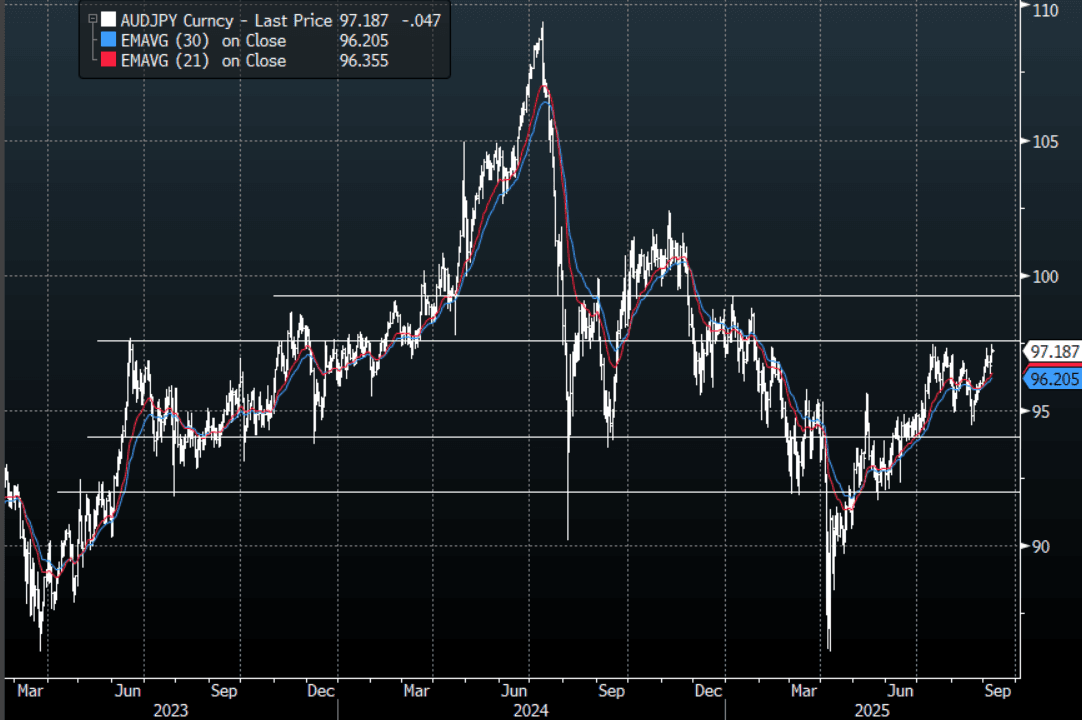Click the 96.355 EMAVG value in legend
The image size is (1082, 720).
pyautogui.click(x=363, y=61)
